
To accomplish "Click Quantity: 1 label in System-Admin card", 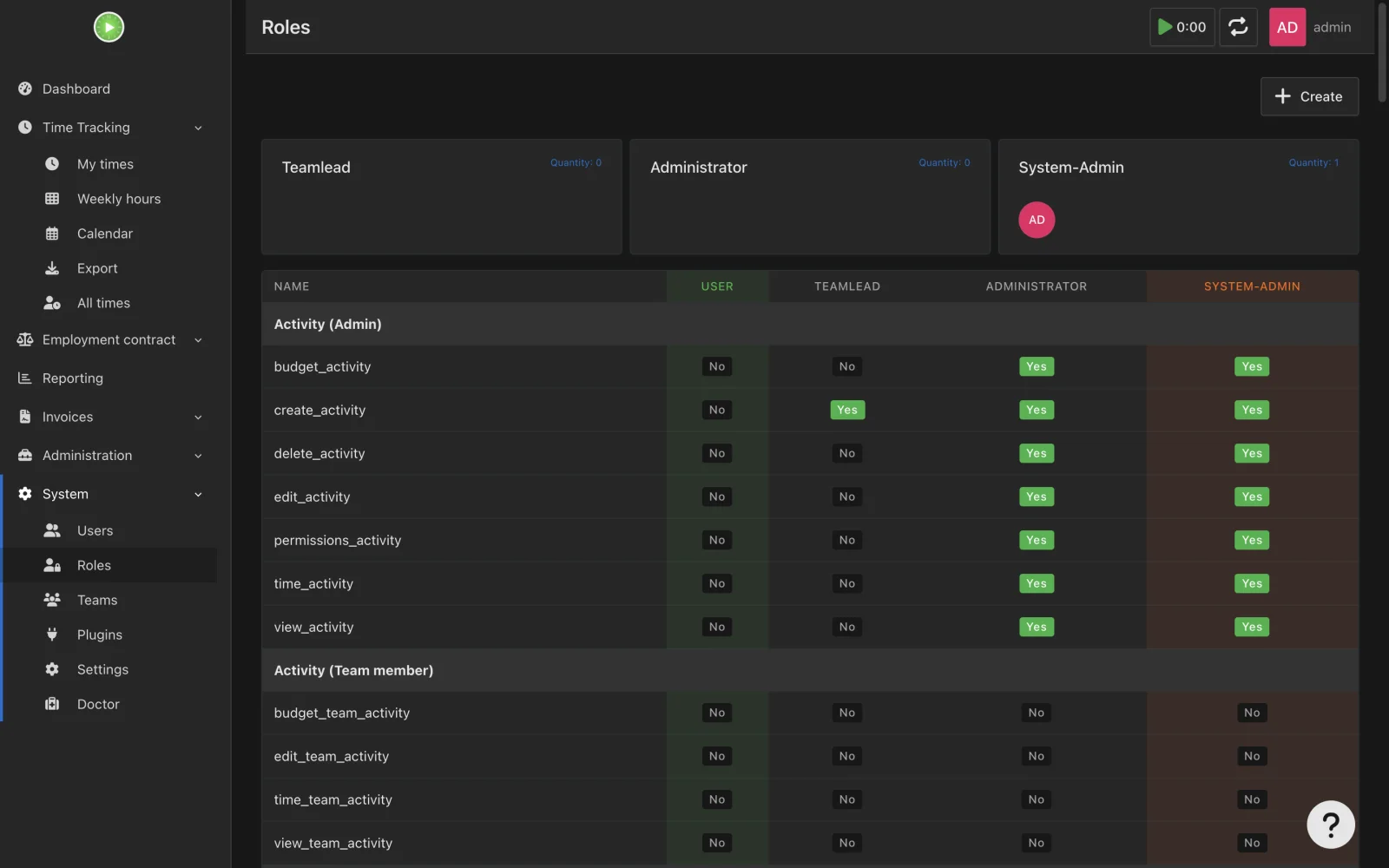I will (x=1313, y=162).
